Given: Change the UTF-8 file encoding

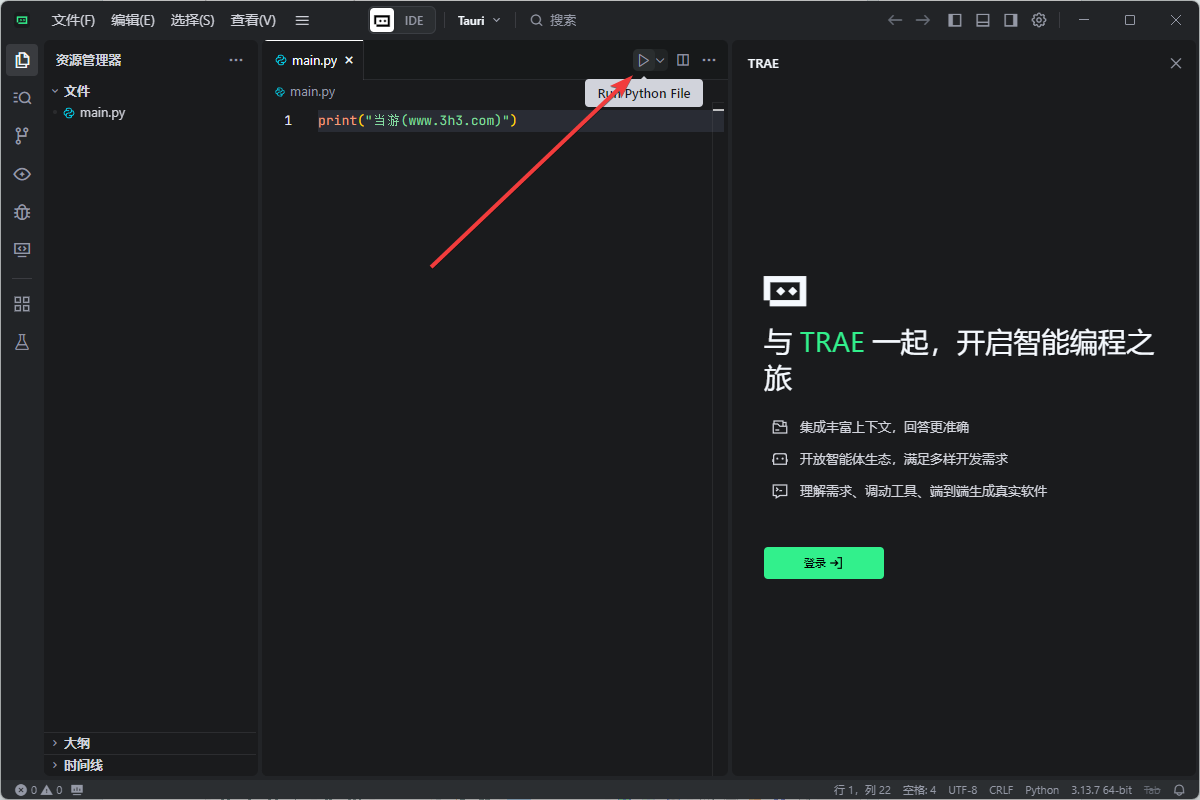Looking at the screenshot, I should pyautogui.click(x=962, y=790).
